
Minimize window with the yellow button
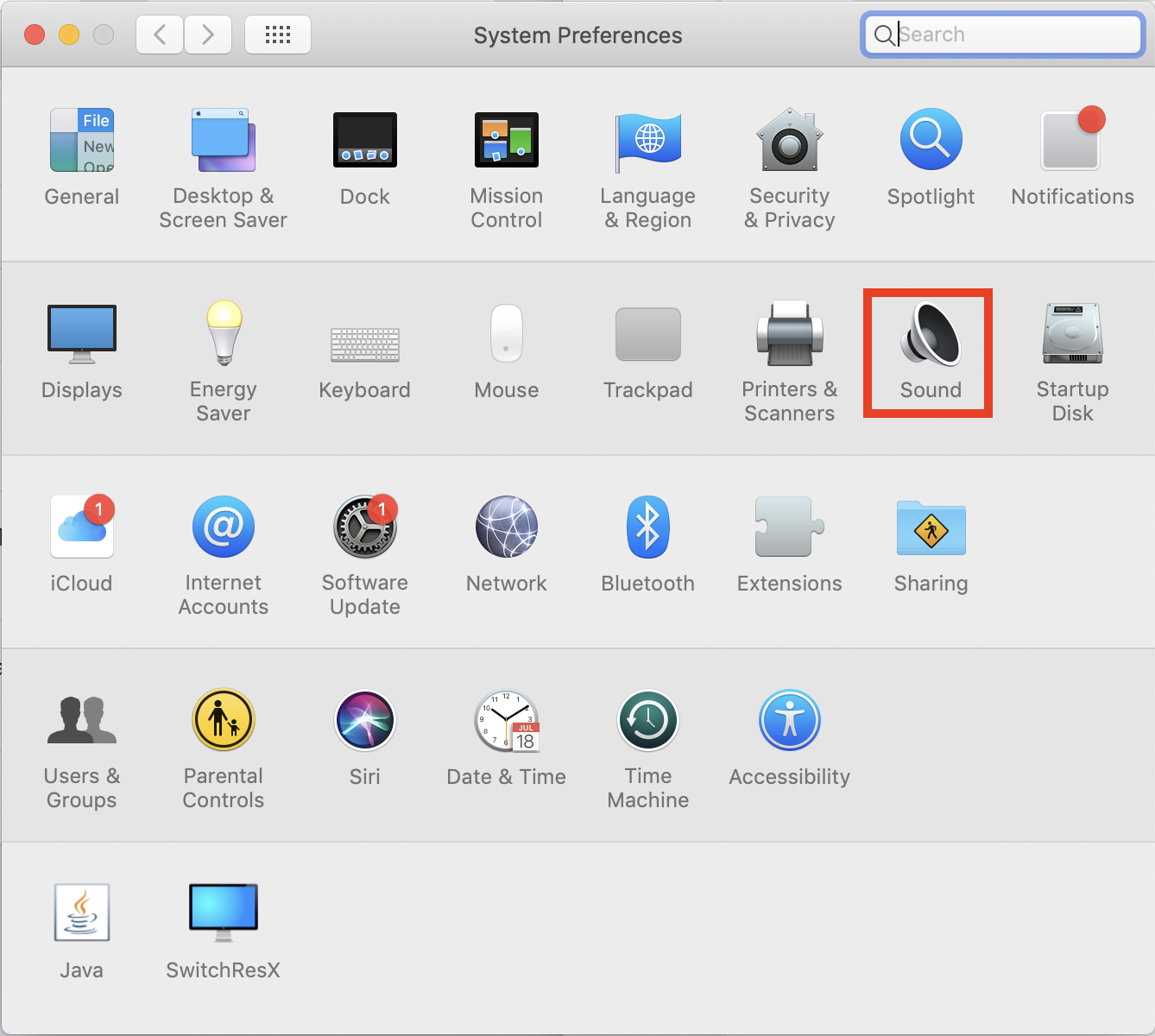[x=69, y=35]
